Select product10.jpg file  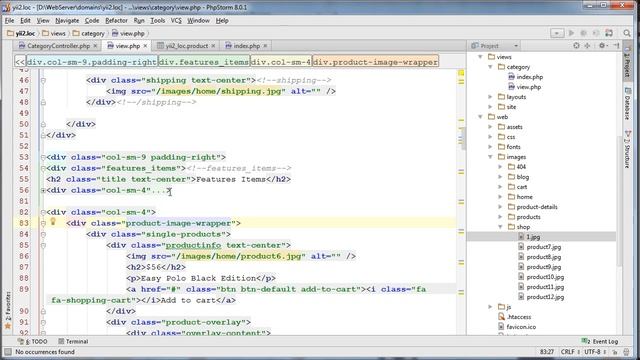click(541, 277)
